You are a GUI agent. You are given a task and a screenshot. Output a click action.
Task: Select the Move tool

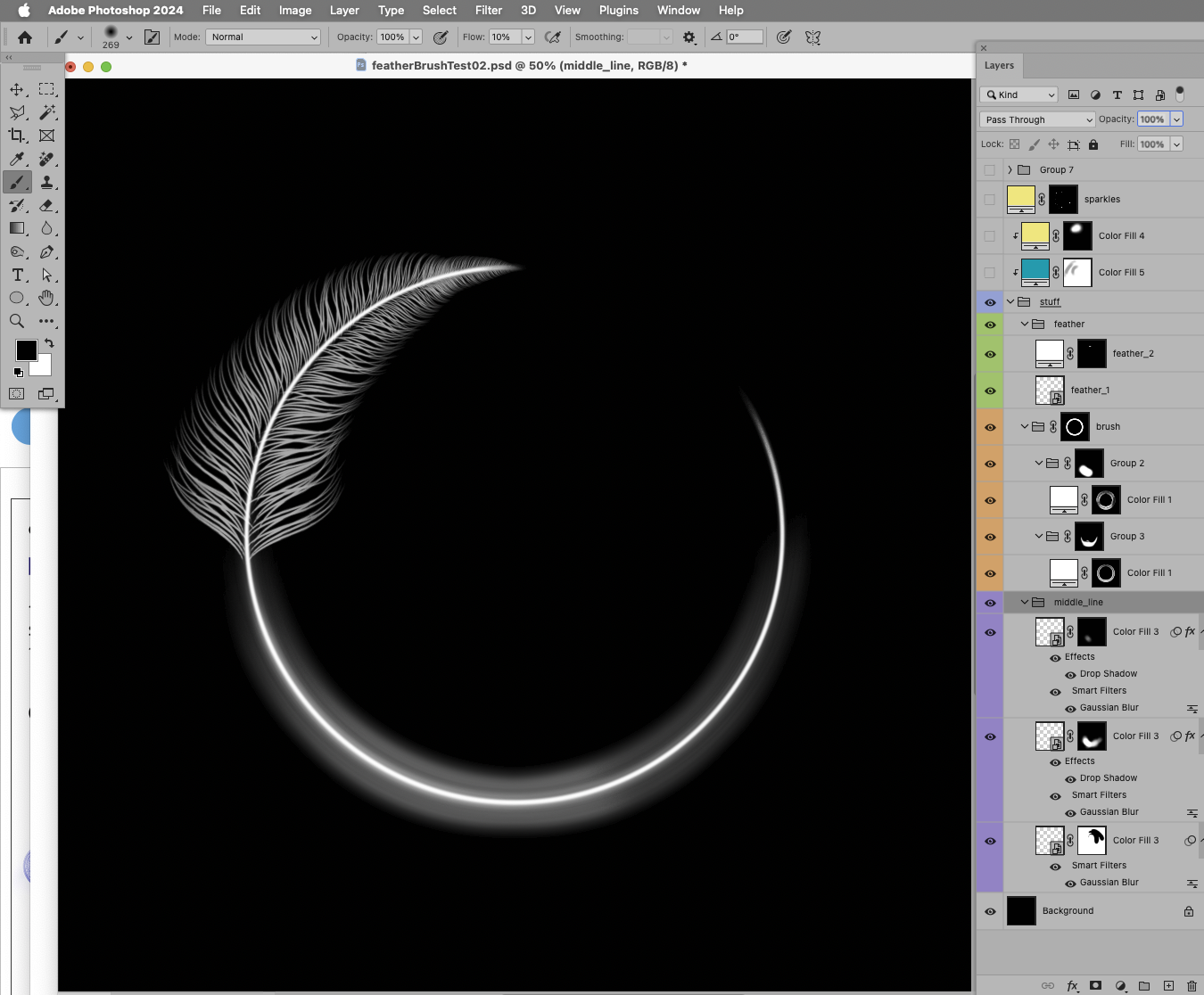18,88
